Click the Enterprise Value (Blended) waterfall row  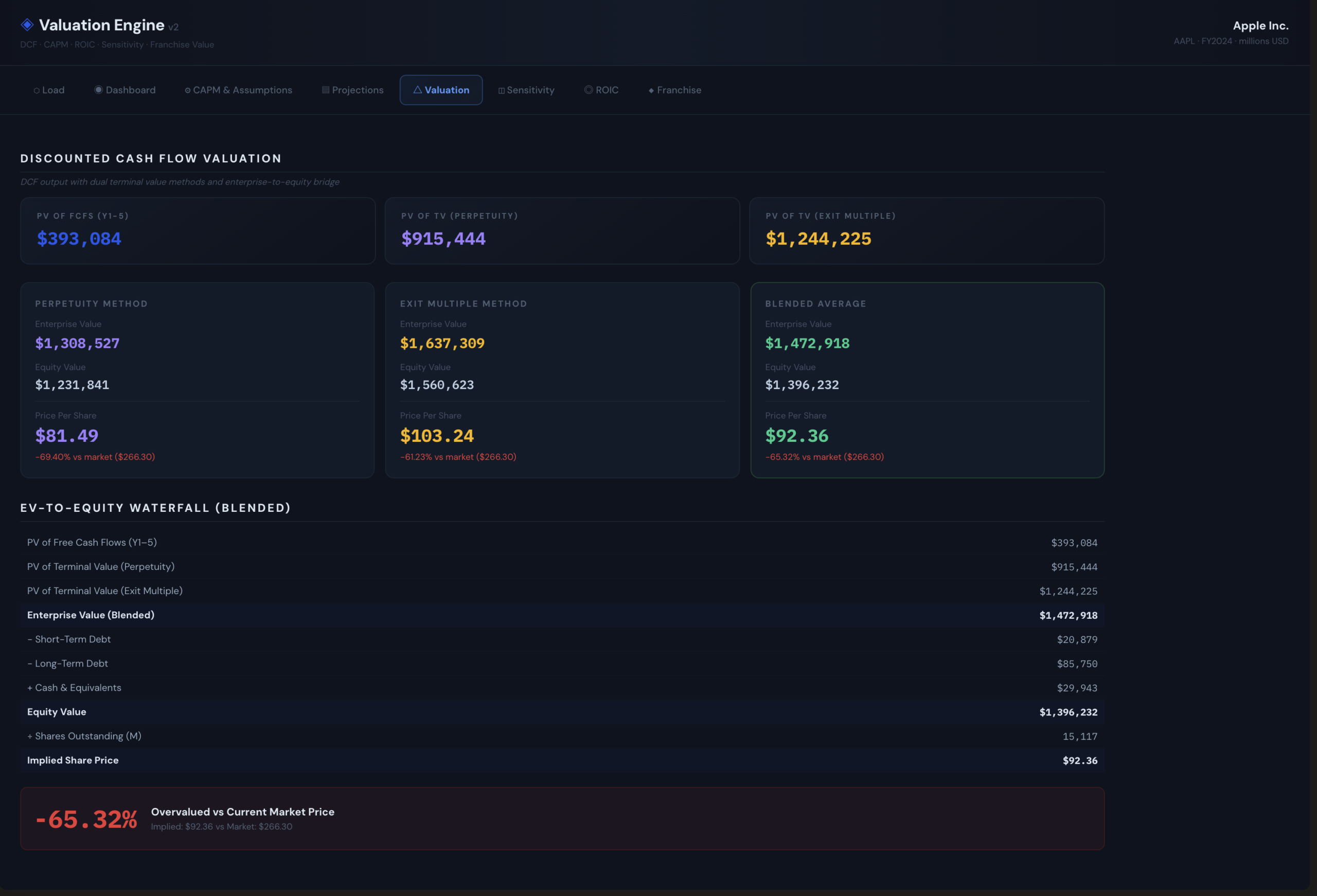point(562,615)
